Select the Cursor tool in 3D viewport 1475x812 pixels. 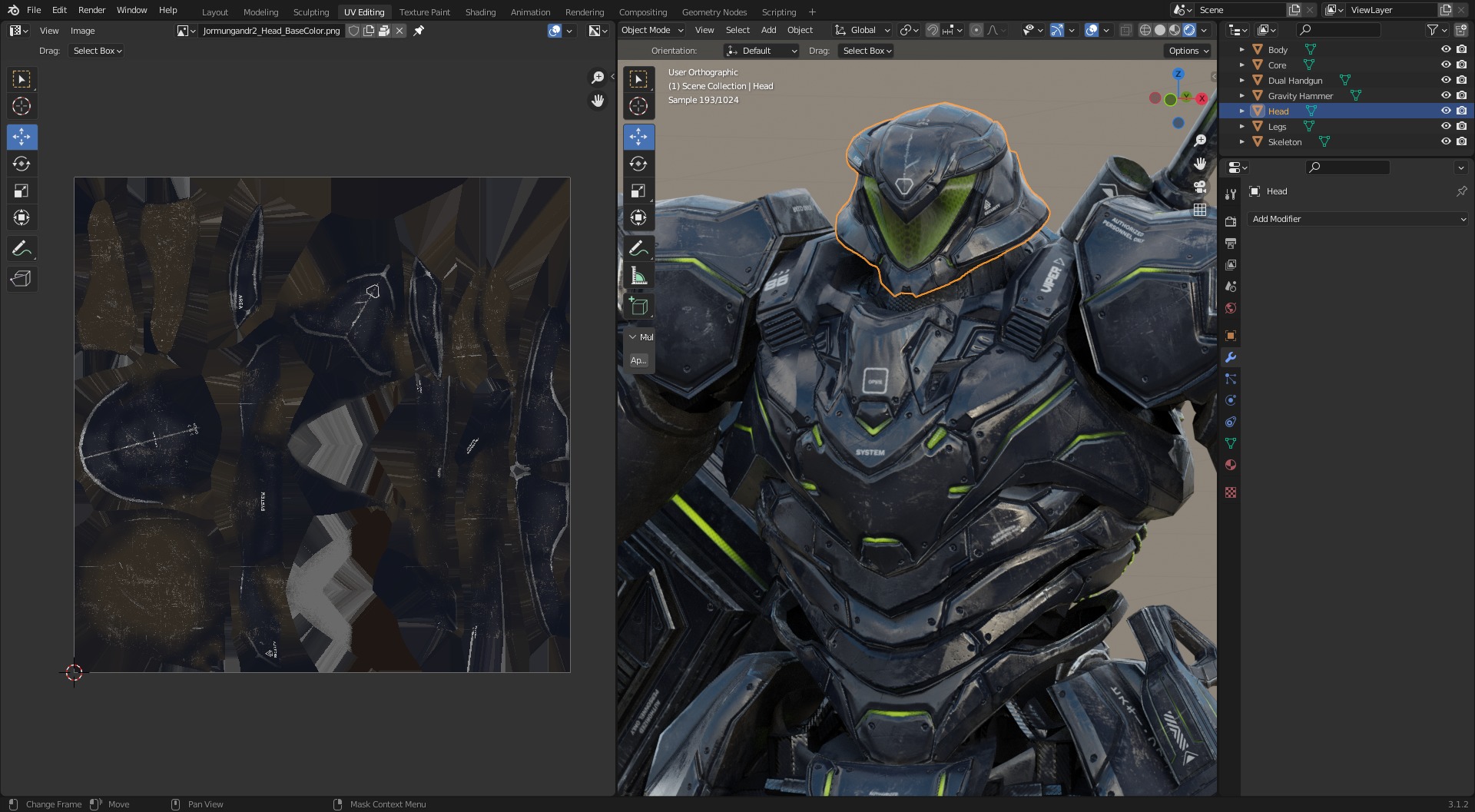coord(638,106)
